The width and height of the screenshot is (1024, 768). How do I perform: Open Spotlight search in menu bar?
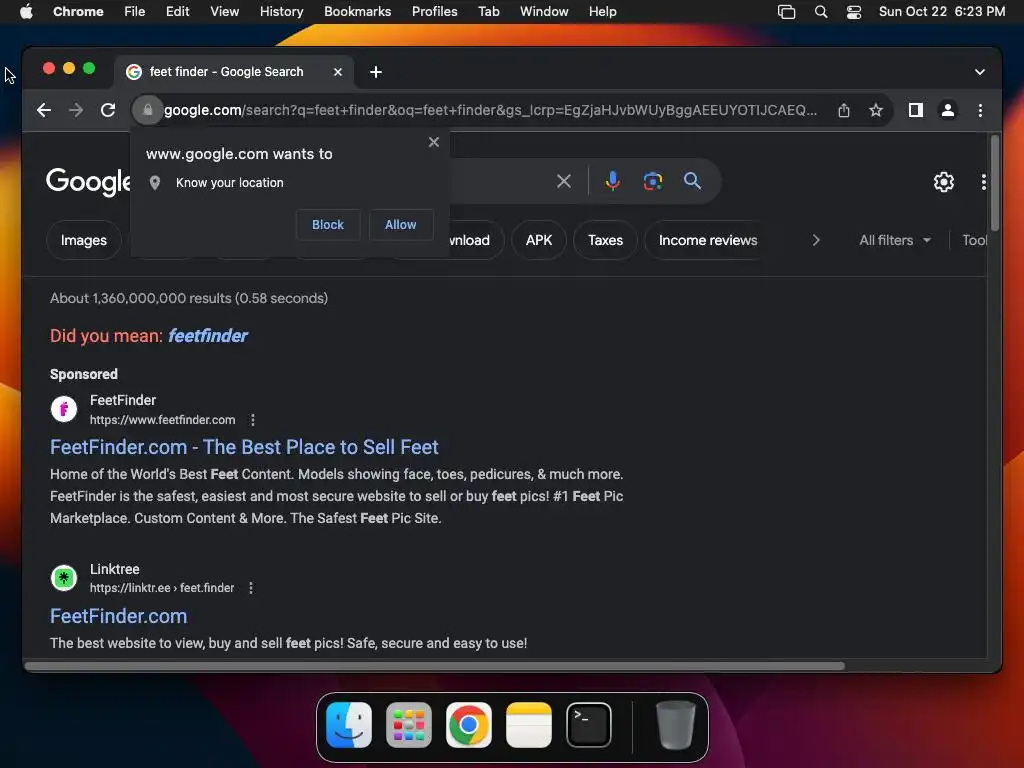click(821, 12)
